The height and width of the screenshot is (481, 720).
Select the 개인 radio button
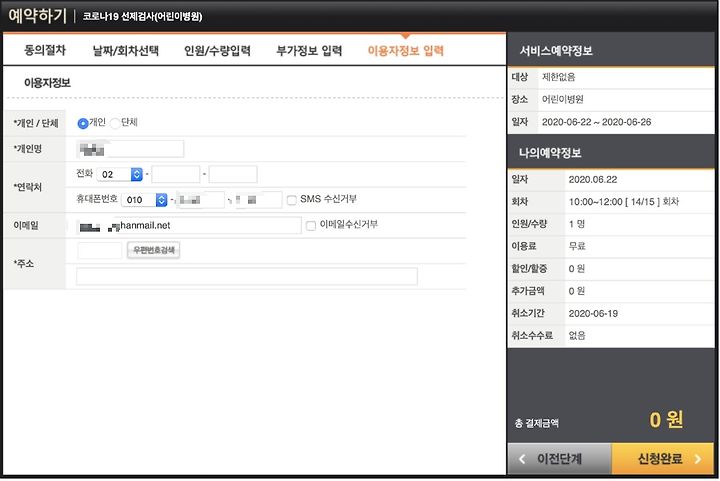click(83, 123)
